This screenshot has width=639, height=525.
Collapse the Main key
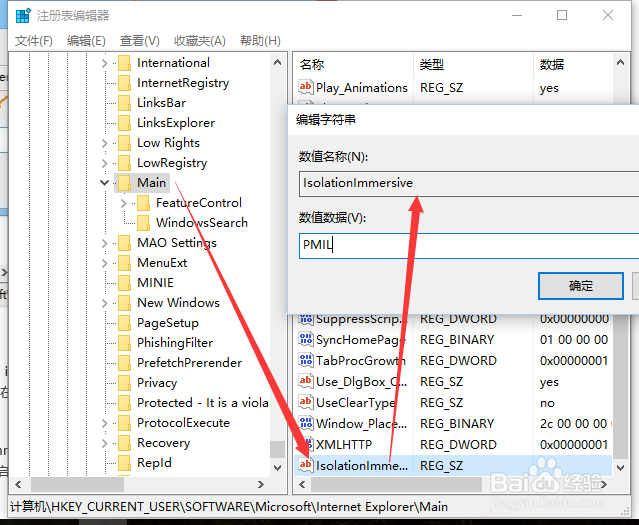click(x=104, y=183)
